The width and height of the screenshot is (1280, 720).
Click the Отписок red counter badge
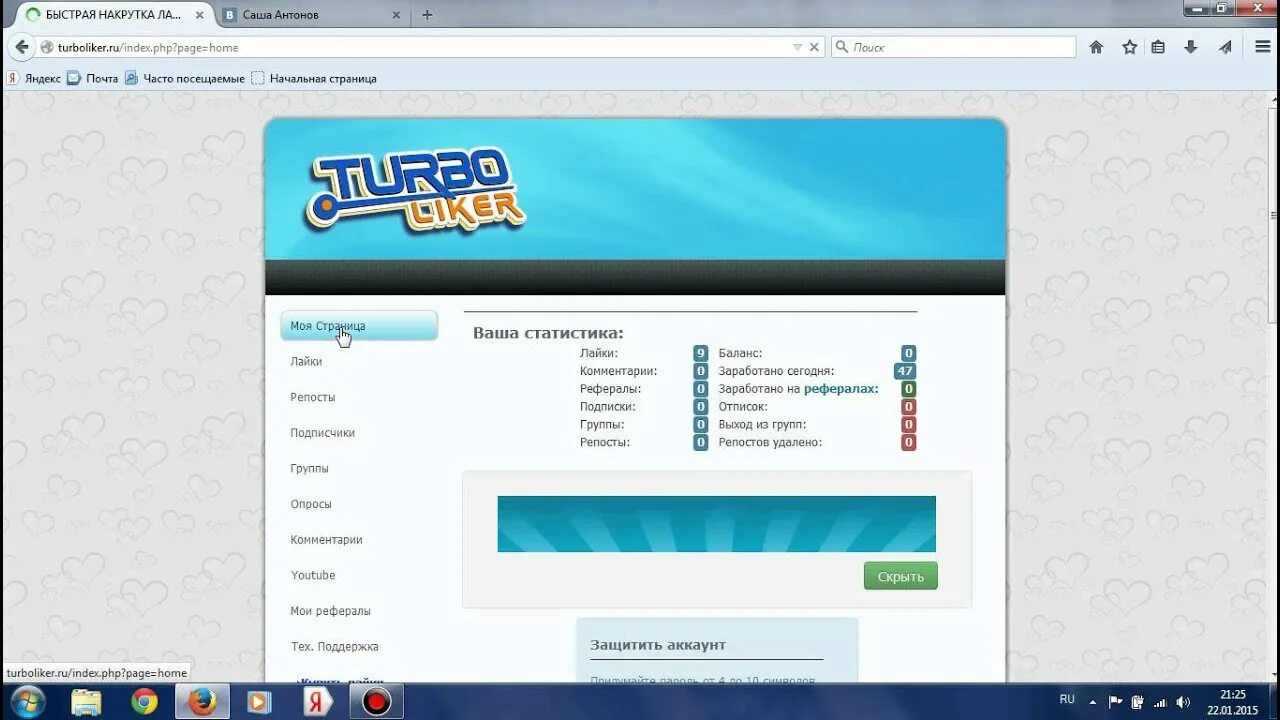(x=908, y=407)
